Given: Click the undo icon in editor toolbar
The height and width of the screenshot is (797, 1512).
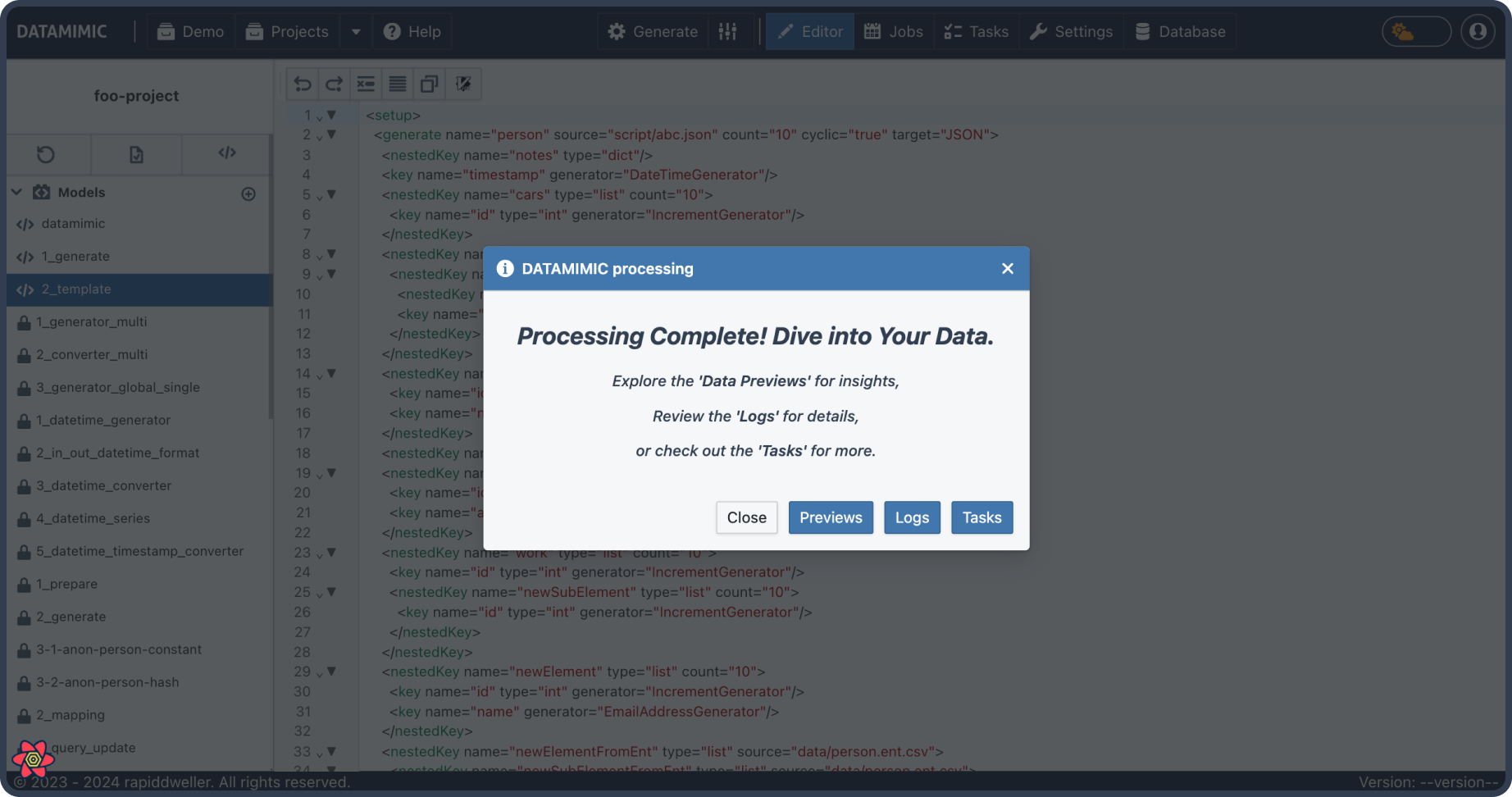Looking at the screenshot, I should click(303, 84).
